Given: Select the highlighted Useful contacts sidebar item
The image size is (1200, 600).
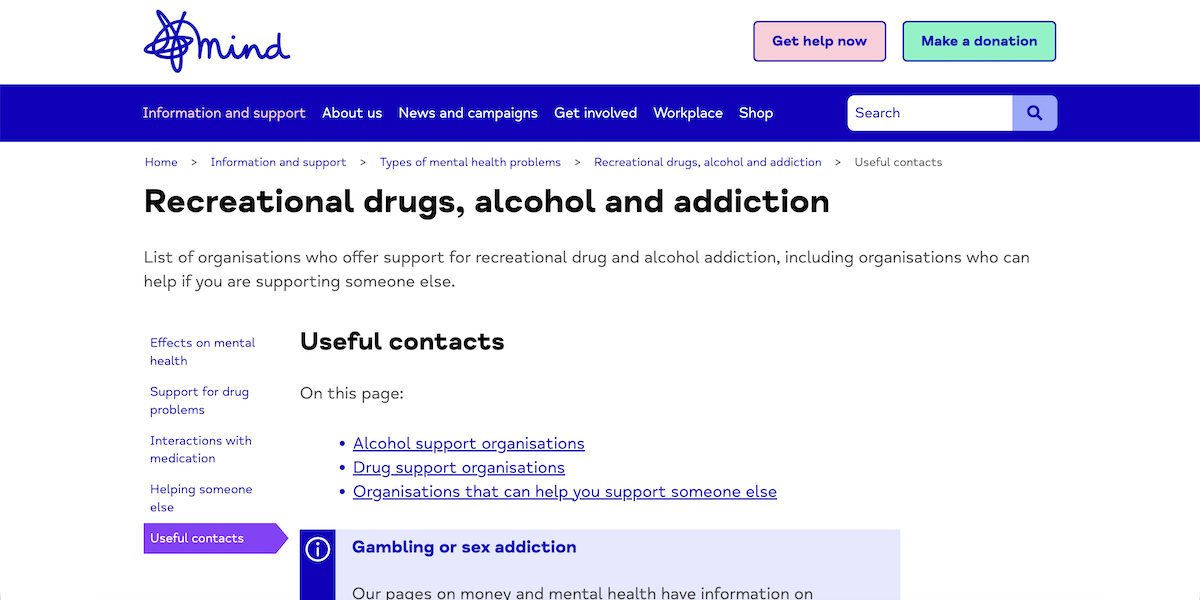Looking at the screenshot, I should click(197, 538).
